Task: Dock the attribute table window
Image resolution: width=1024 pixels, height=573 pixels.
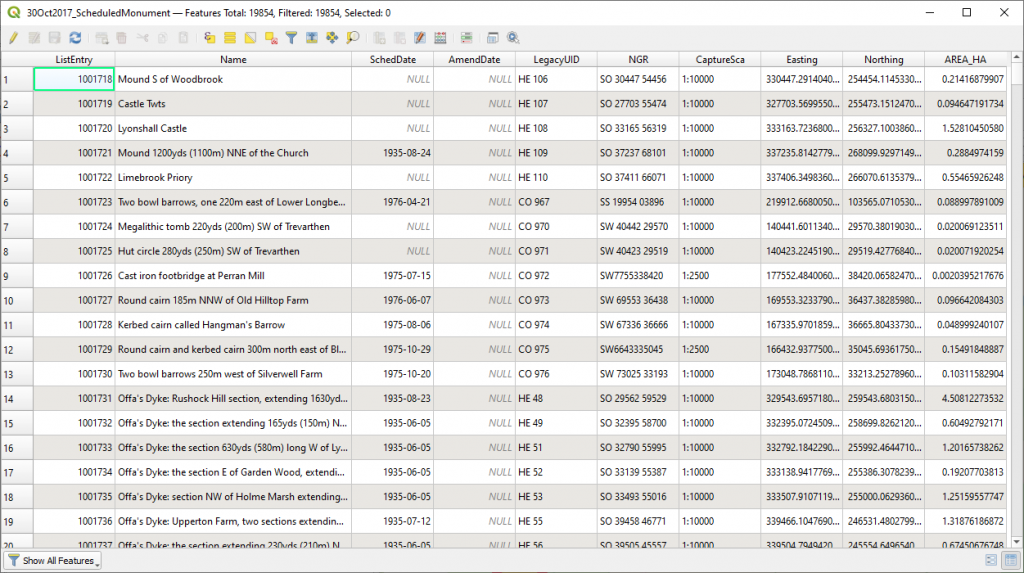Action: (x=493, y=38)
